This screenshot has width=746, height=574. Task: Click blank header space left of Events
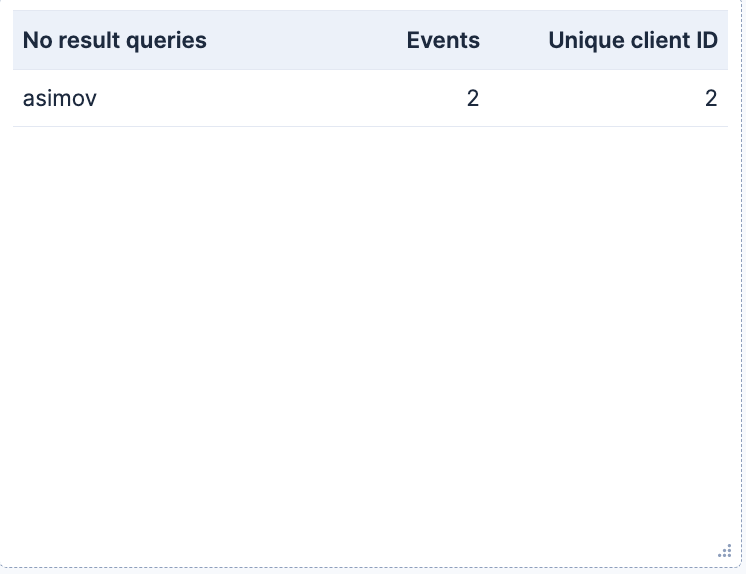tap(304, 40)
